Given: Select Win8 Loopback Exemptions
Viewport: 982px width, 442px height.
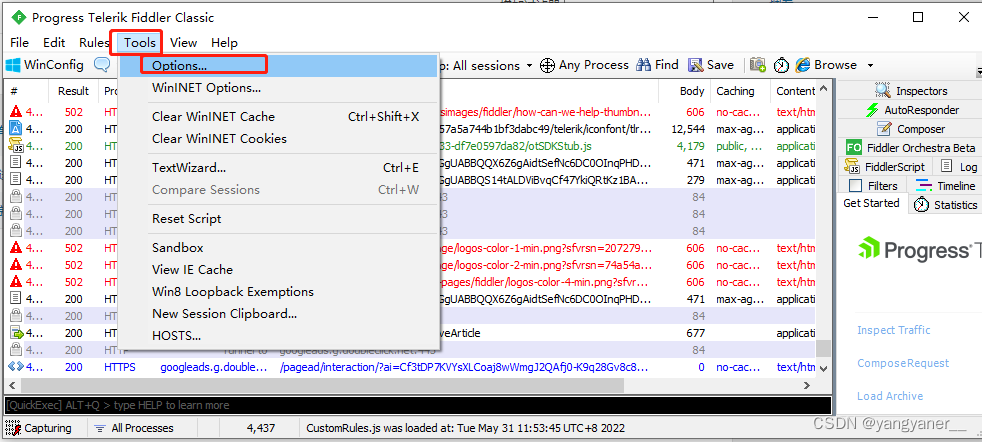Looking at the screenshot, I should coord(278,292).
